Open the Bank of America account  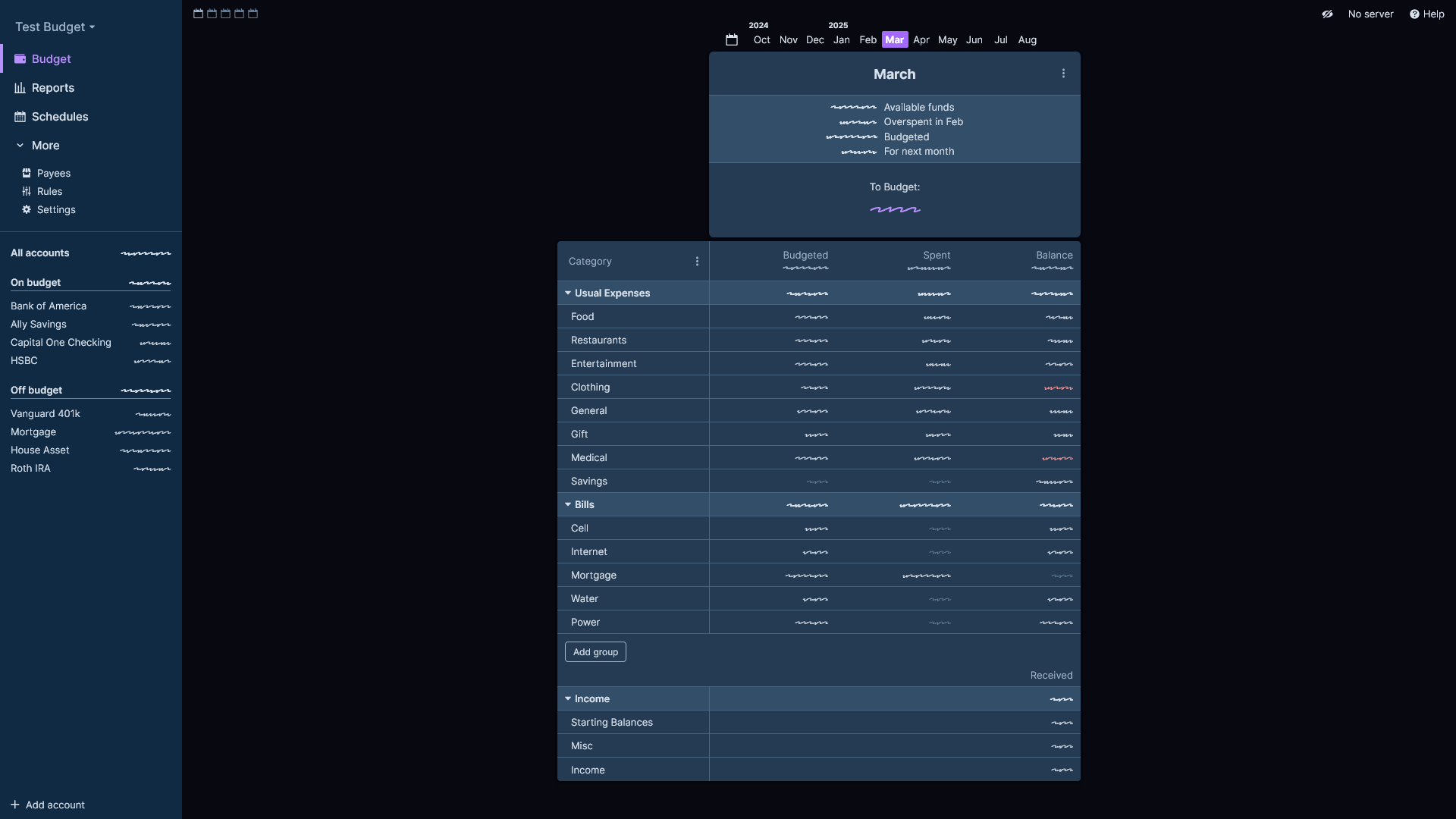pyautogui.click(x=91, y=306)
